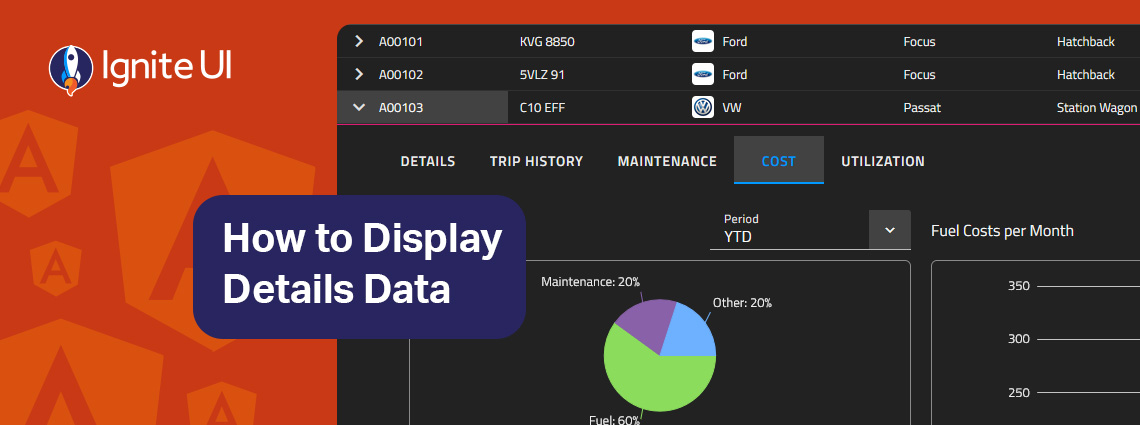1140x425 pixels.
Task: Click the blue Other pie slice
Action: [x=690, y=330]
